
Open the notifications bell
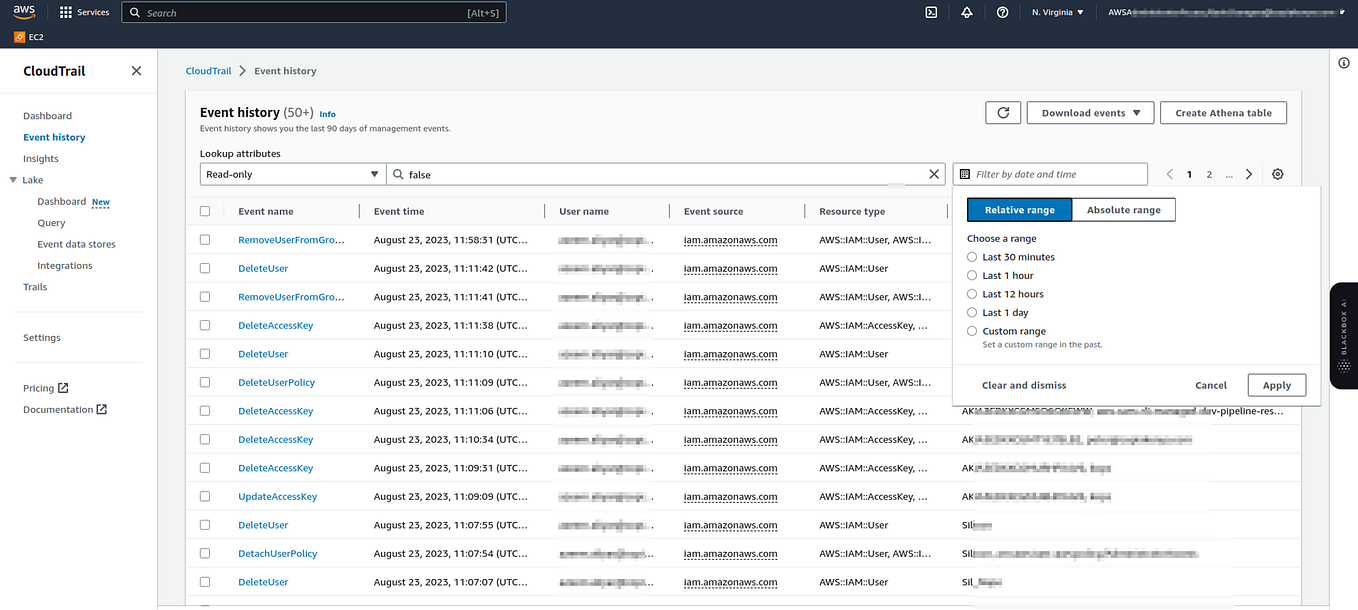(966, 12)
